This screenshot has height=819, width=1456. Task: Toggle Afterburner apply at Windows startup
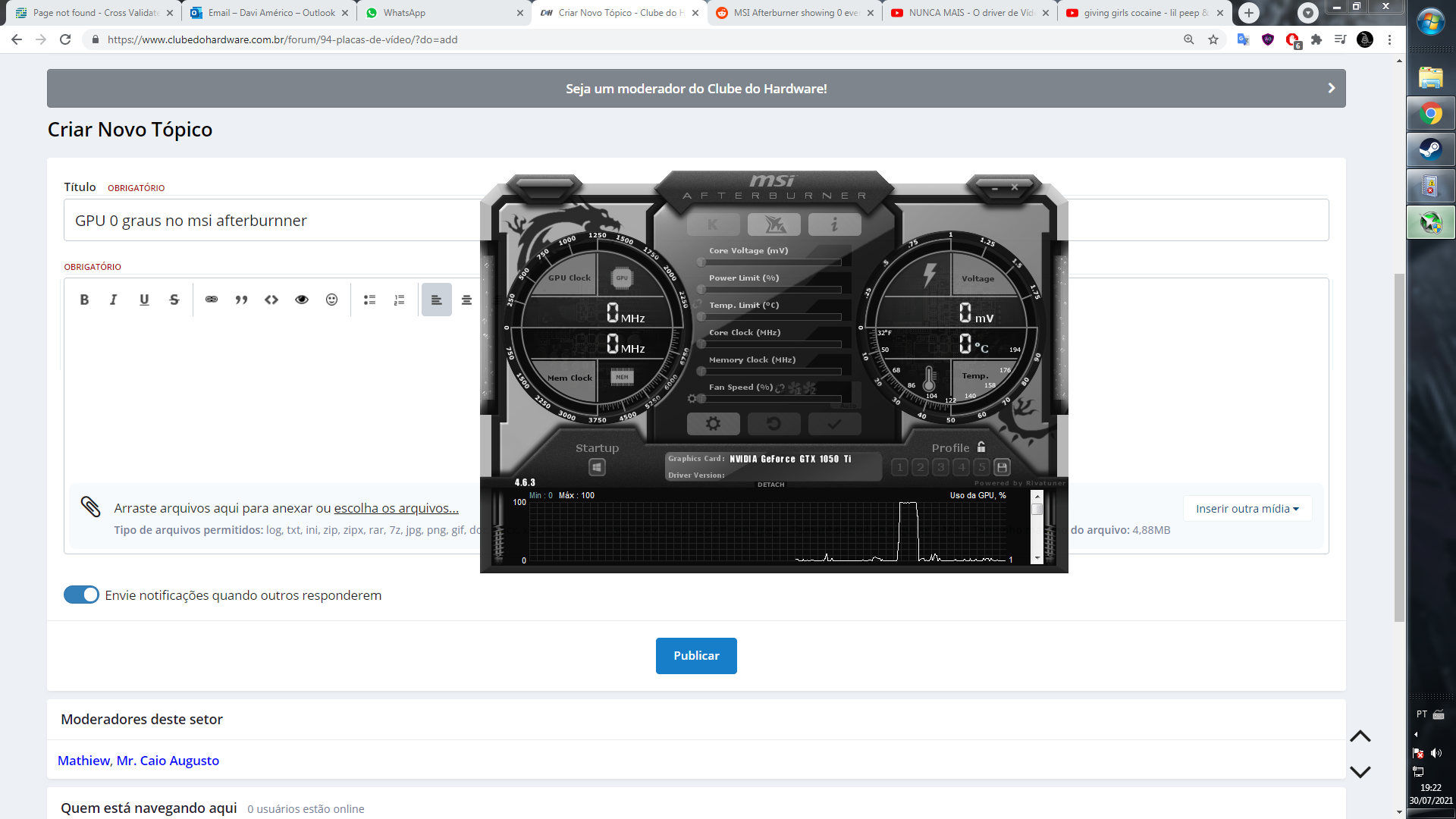point(598,467)
